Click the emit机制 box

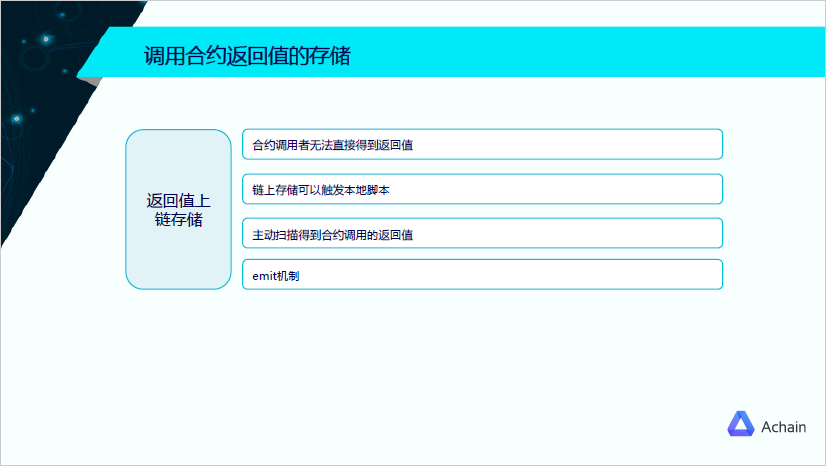(482, 274)
